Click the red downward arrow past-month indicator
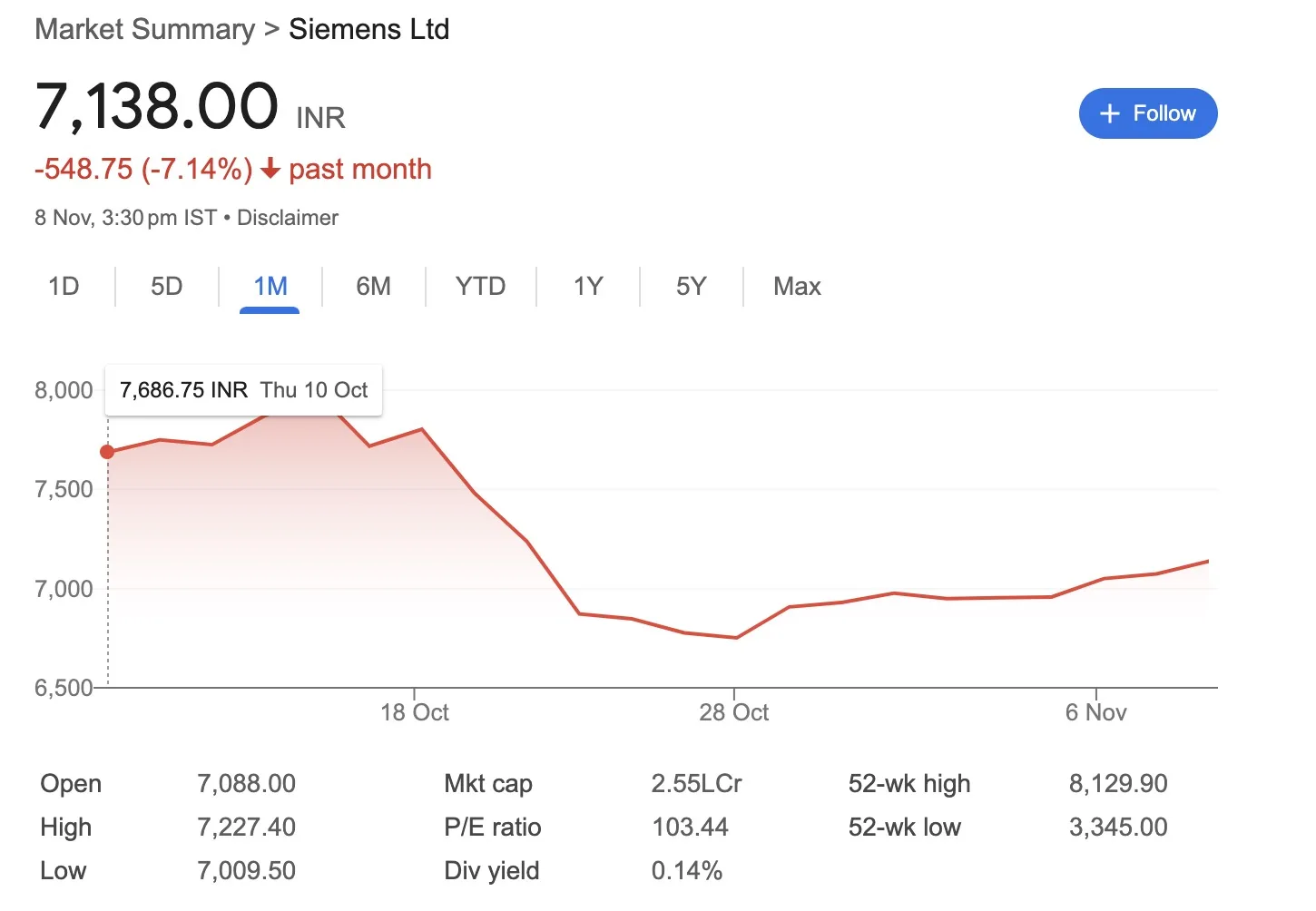The height and width of the screenshot is (911, 1316). point(270,169)
